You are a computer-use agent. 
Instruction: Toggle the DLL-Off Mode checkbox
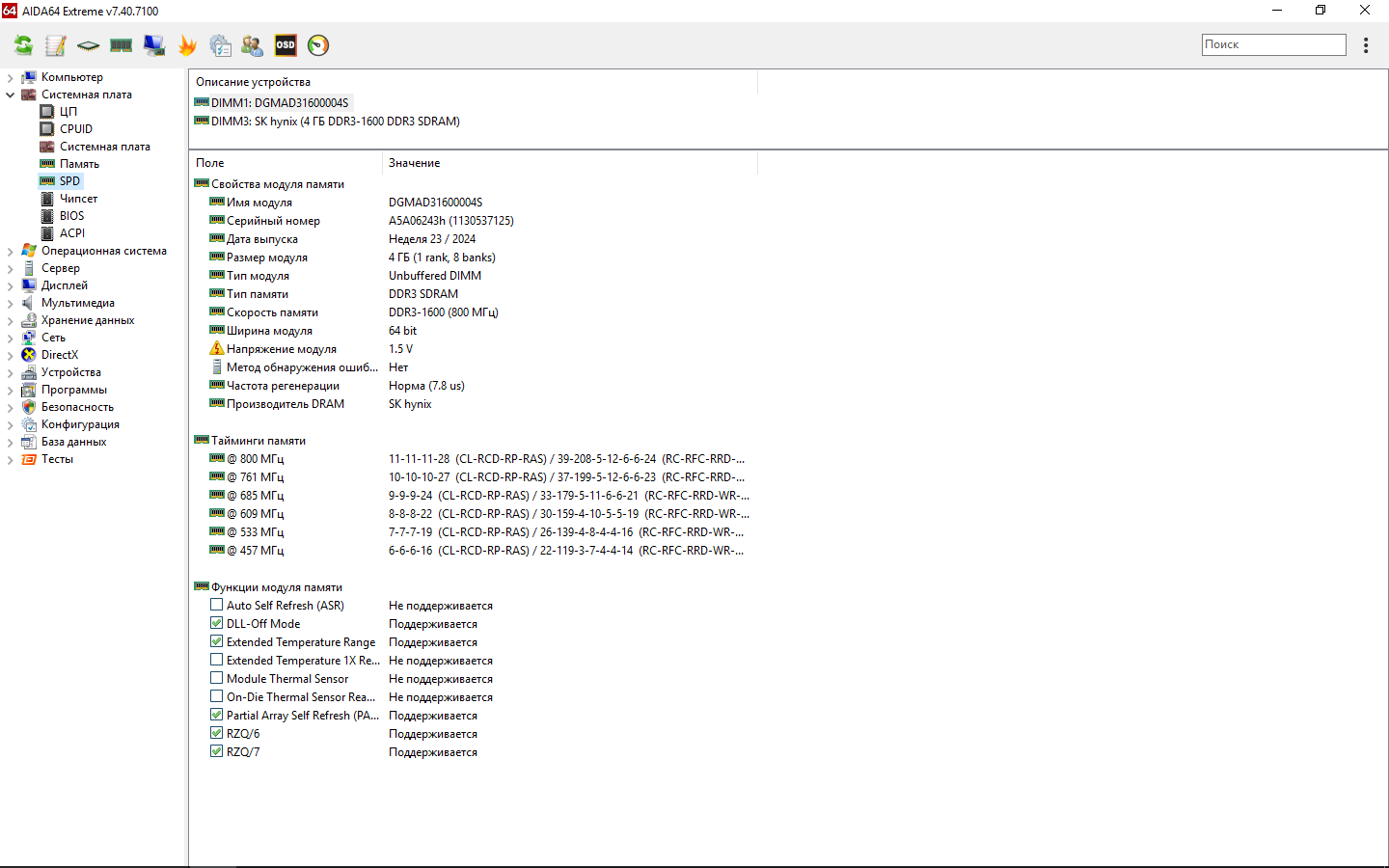(217, 624)
